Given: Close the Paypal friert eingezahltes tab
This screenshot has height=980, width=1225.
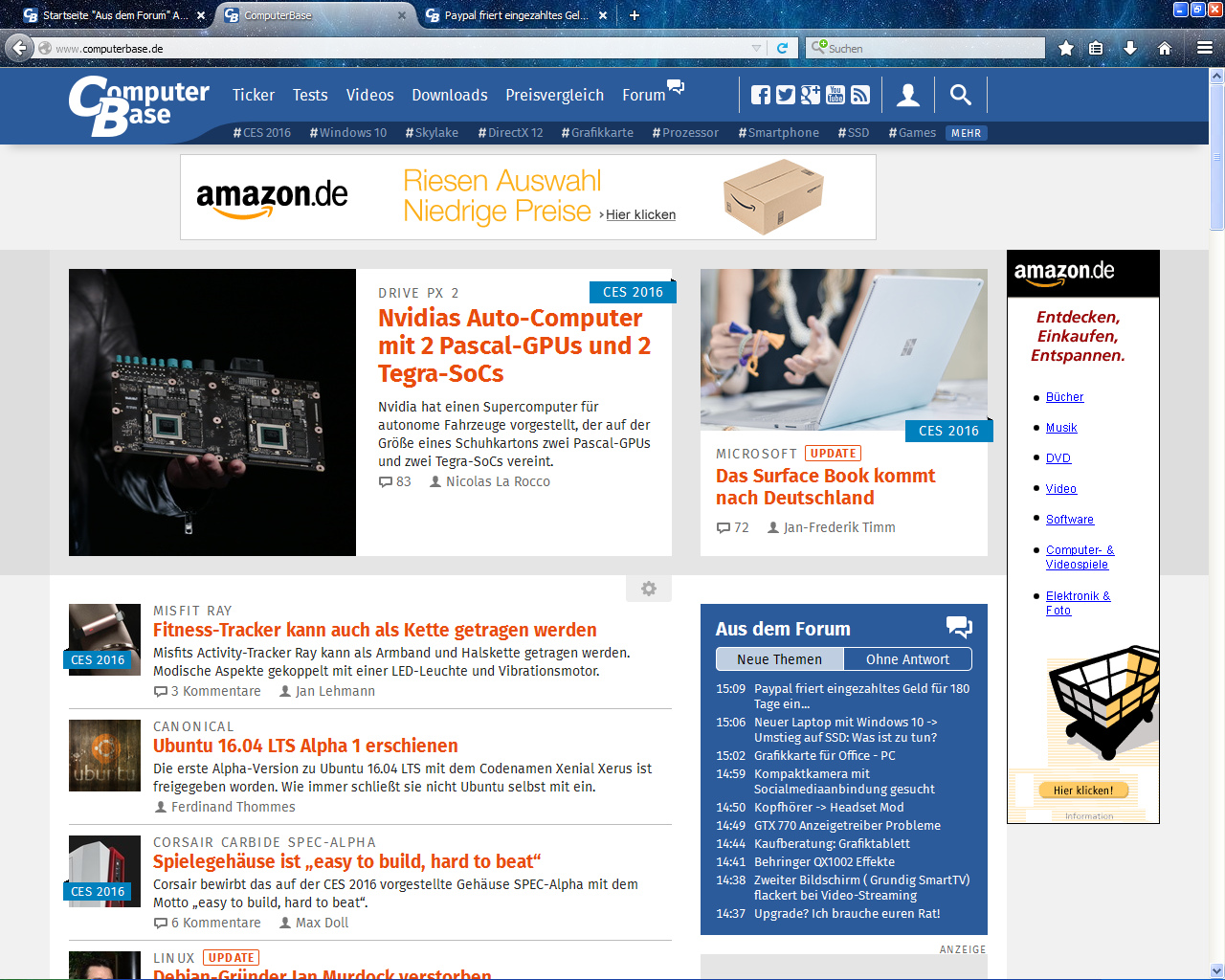Looking at the screenshot, I should pos(603,15).
